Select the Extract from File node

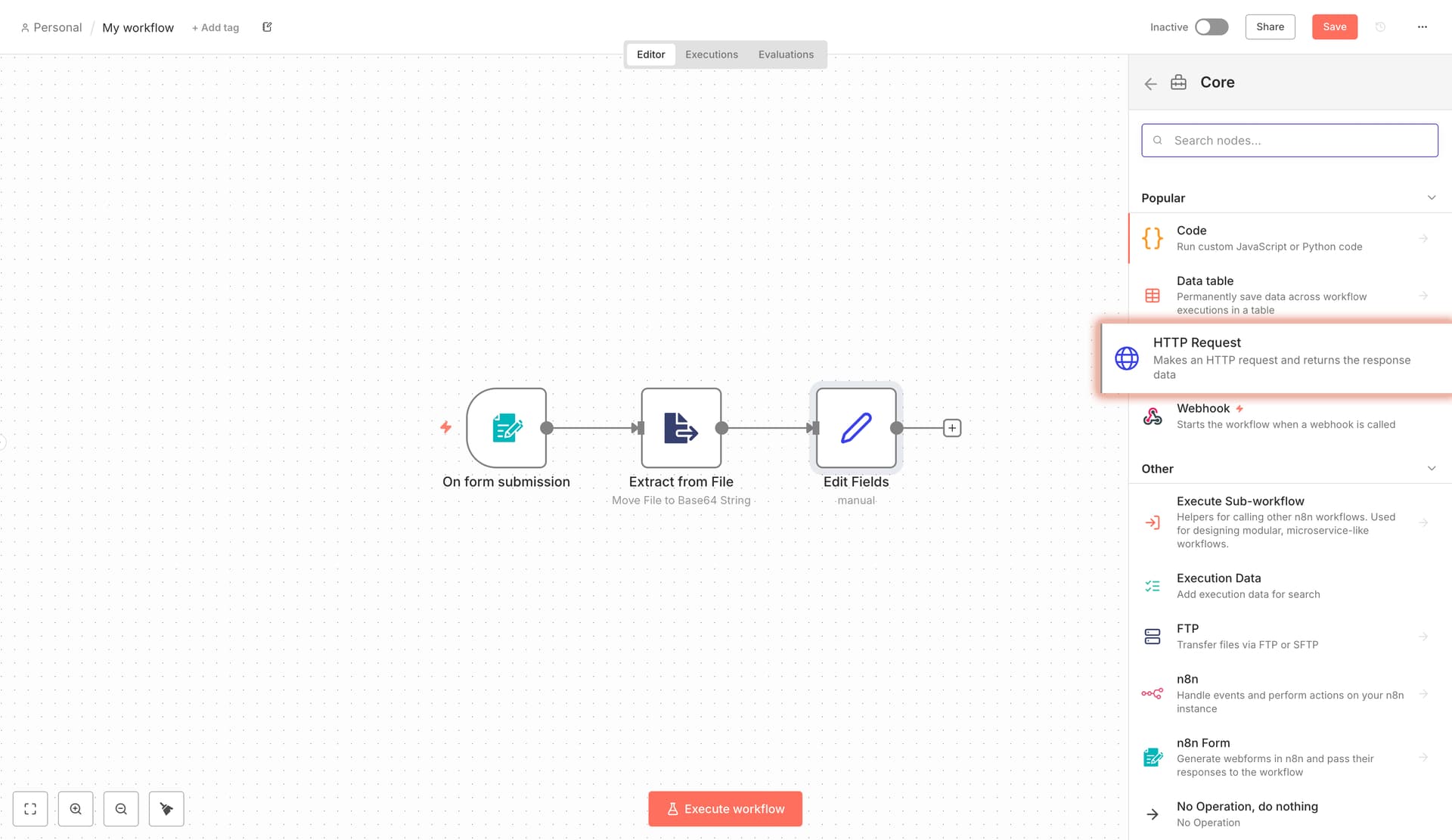click(681, 428)
